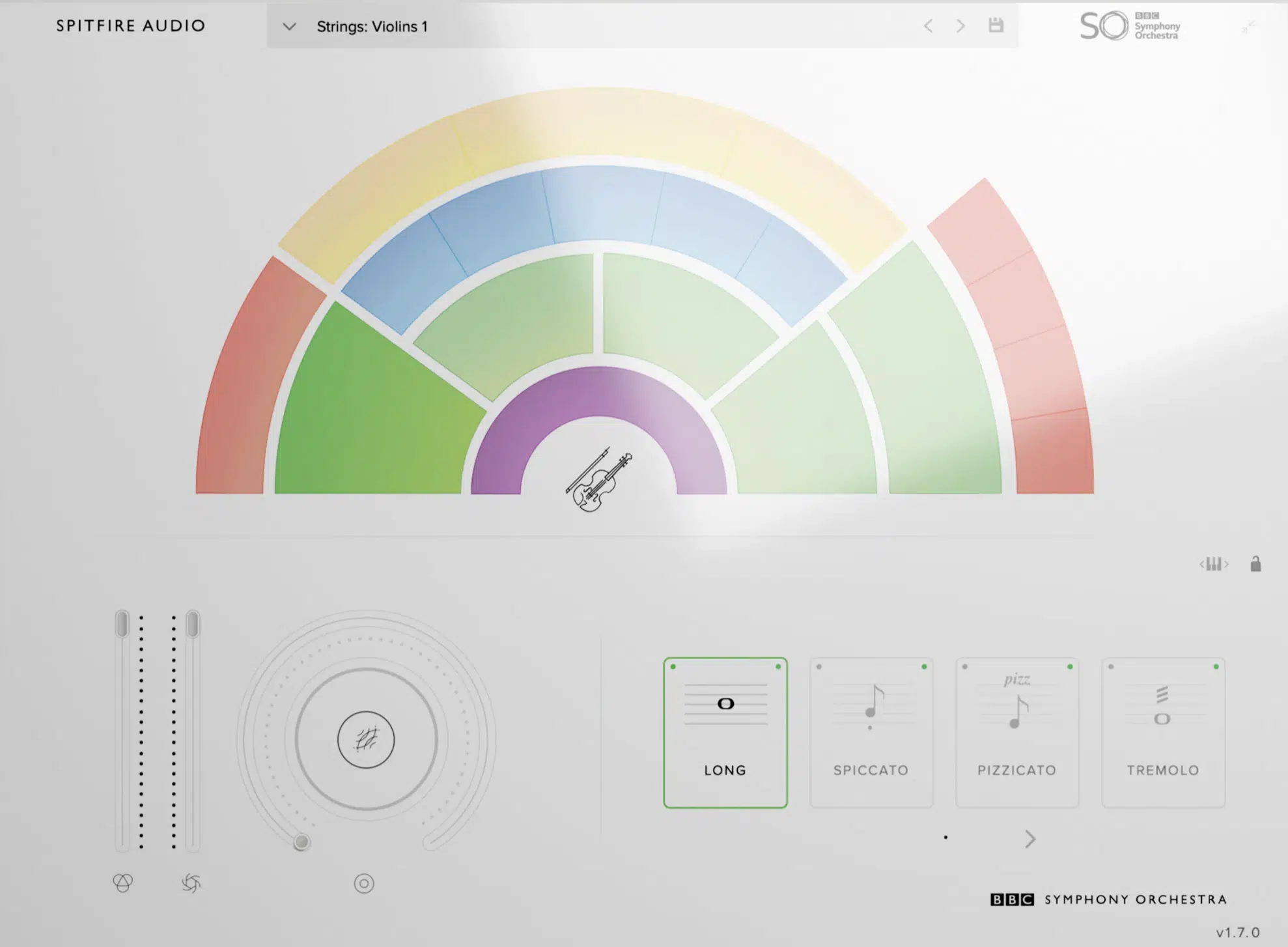
Task: Show next articulations page arrow
Action: 1029,839
